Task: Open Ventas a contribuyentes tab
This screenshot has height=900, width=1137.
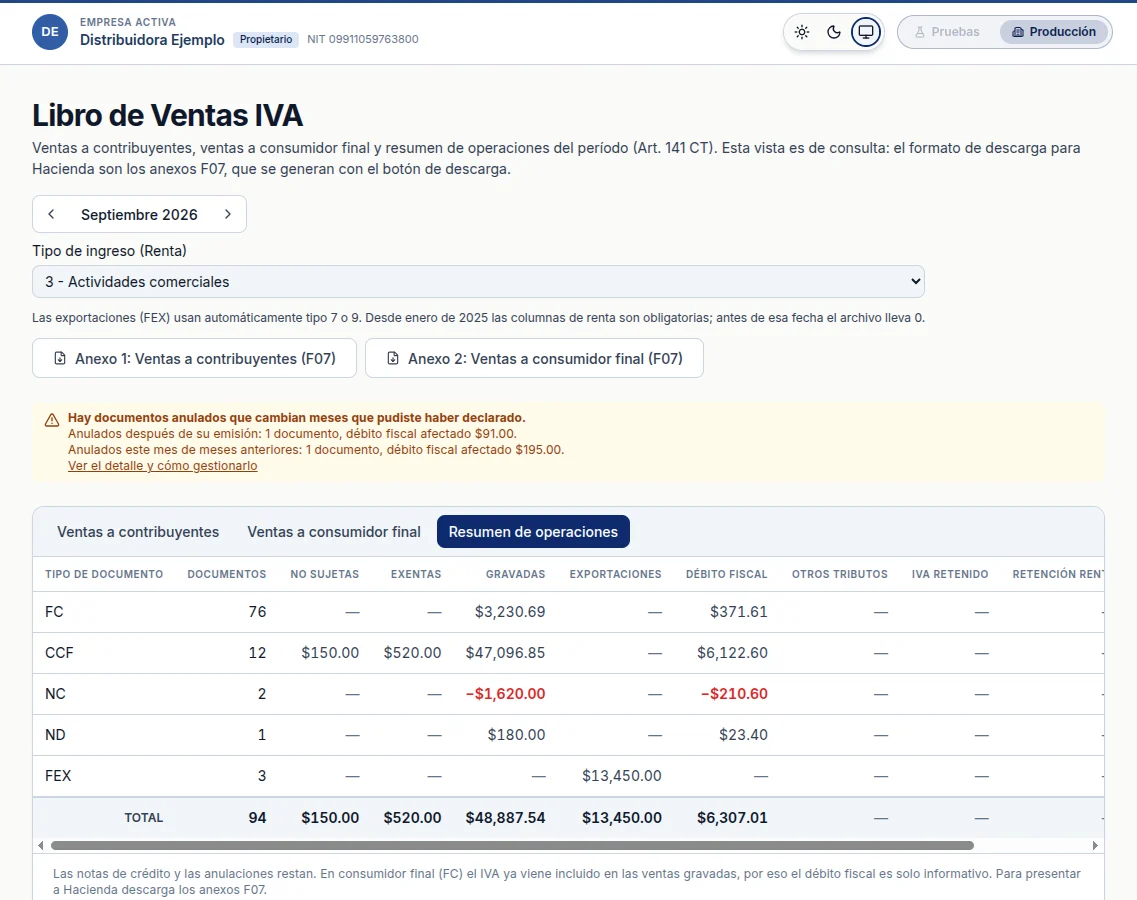Action: (x=138, y=532)
